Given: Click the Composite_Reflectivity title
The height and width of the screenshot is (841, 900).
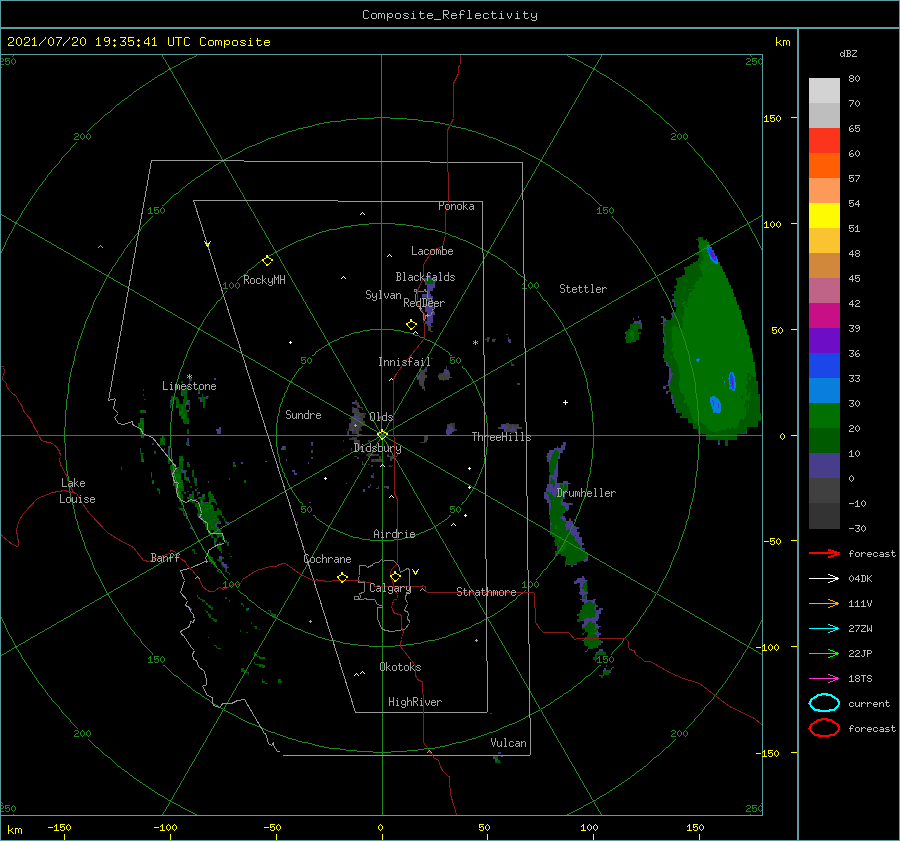Looking at the screenshot, I should pyautogui.click(x=450, y=15).
